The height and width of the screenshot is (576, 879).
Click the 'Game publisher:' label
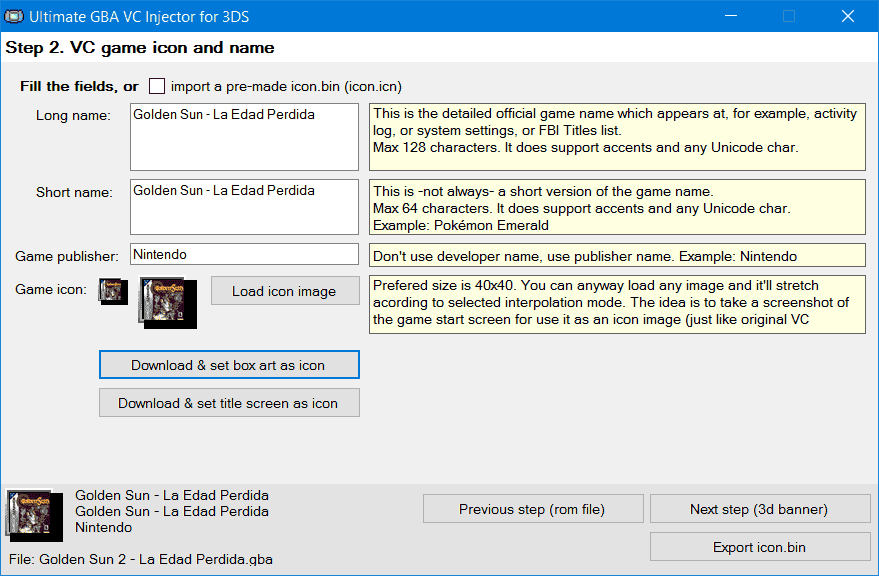[x=67, y=256]
